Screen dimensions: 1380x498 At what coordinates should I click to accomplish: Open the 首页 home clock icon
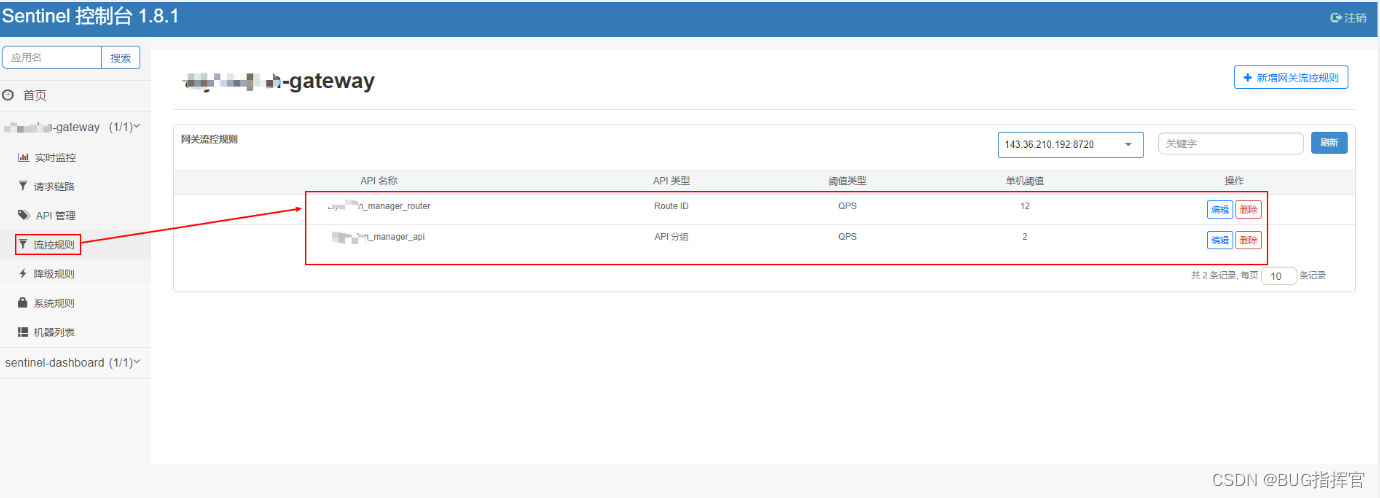coord(8,95)
